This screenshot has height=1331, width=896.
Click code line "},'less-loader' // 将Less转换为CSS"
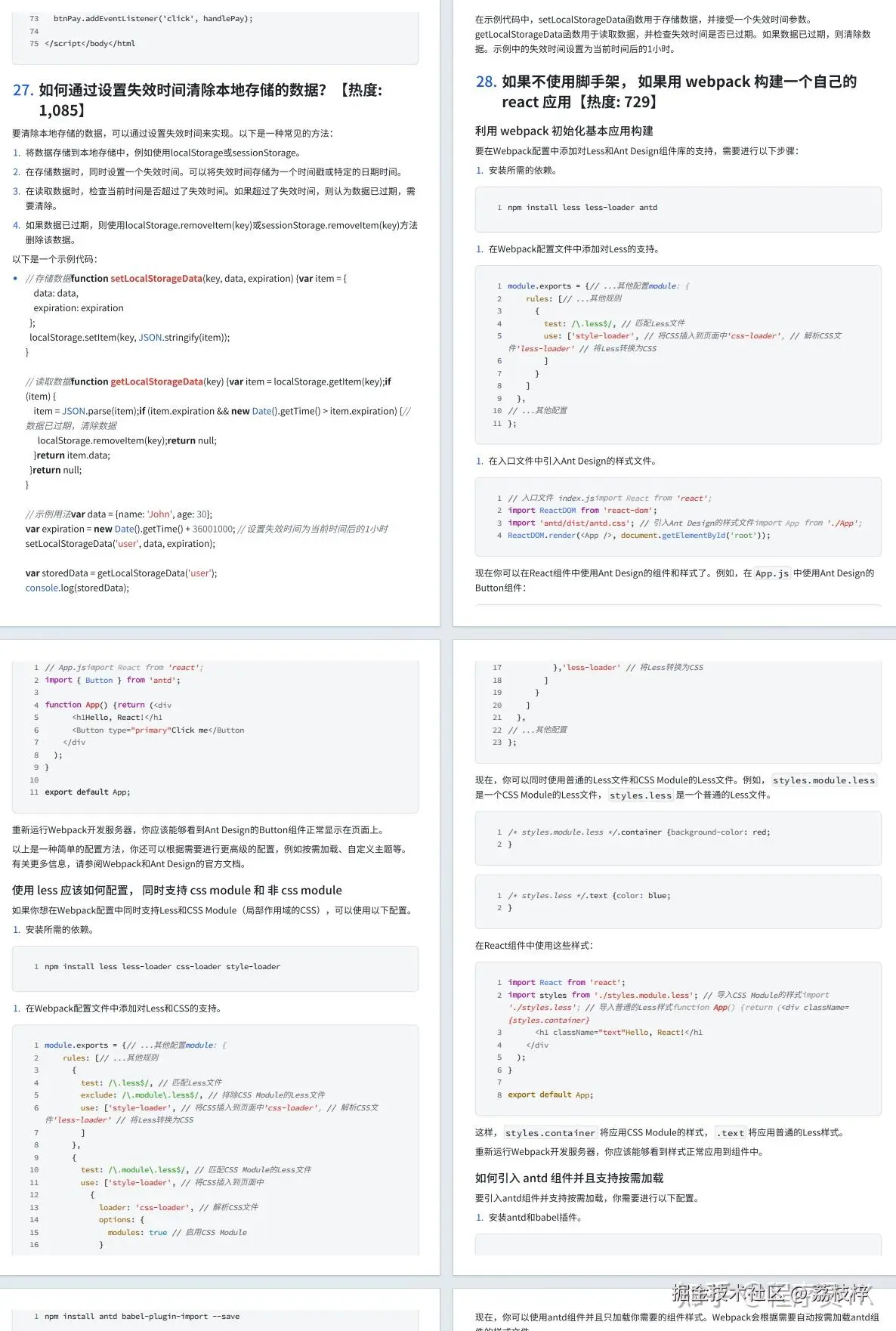[628, 667]
